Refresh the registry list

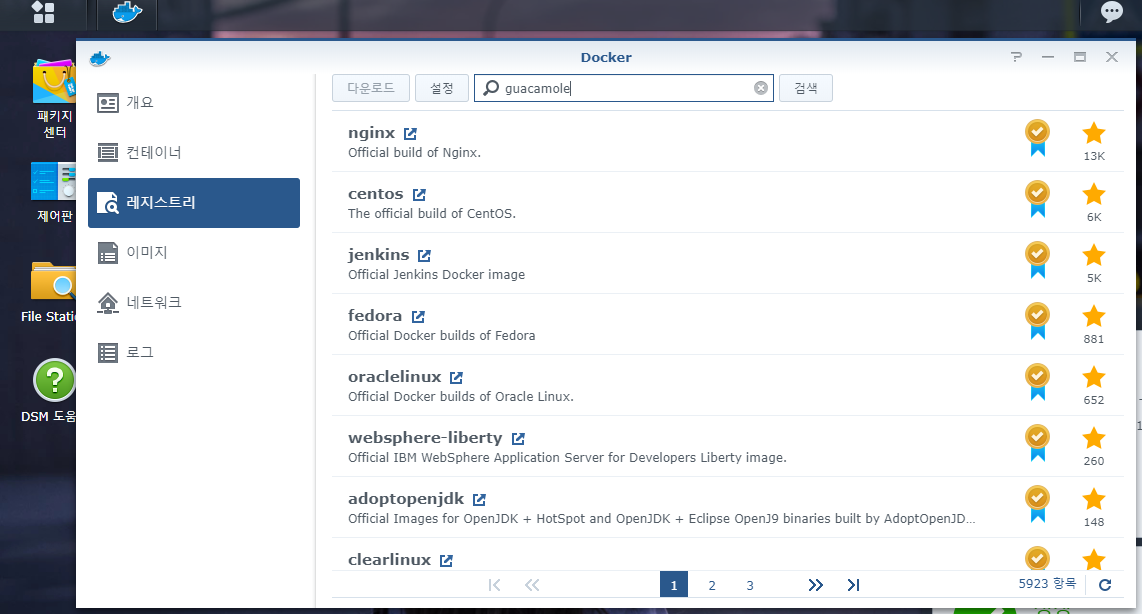click(1105, 585)
